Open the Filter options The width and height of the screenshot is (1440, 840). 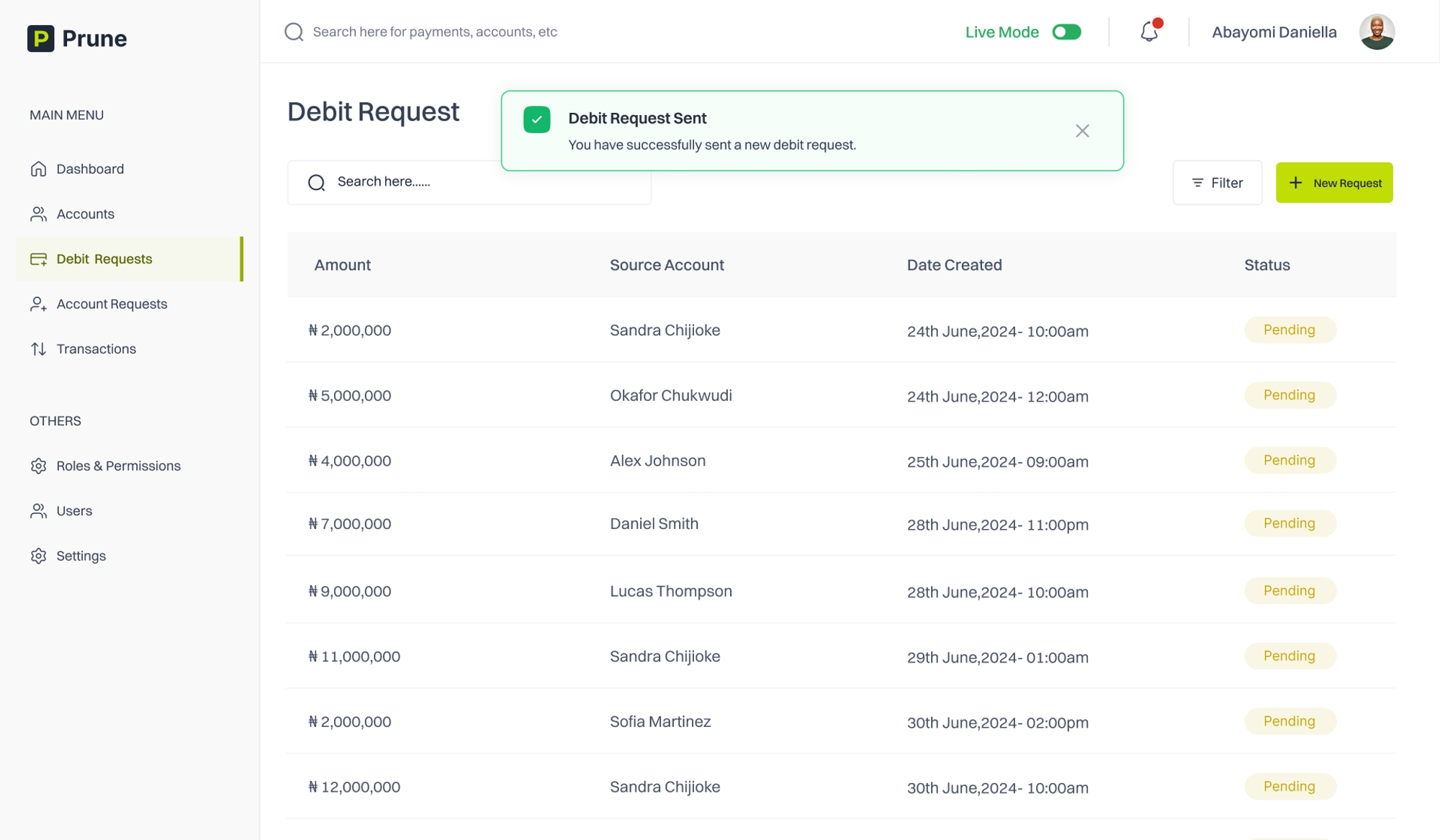[x=1217, y=183]
